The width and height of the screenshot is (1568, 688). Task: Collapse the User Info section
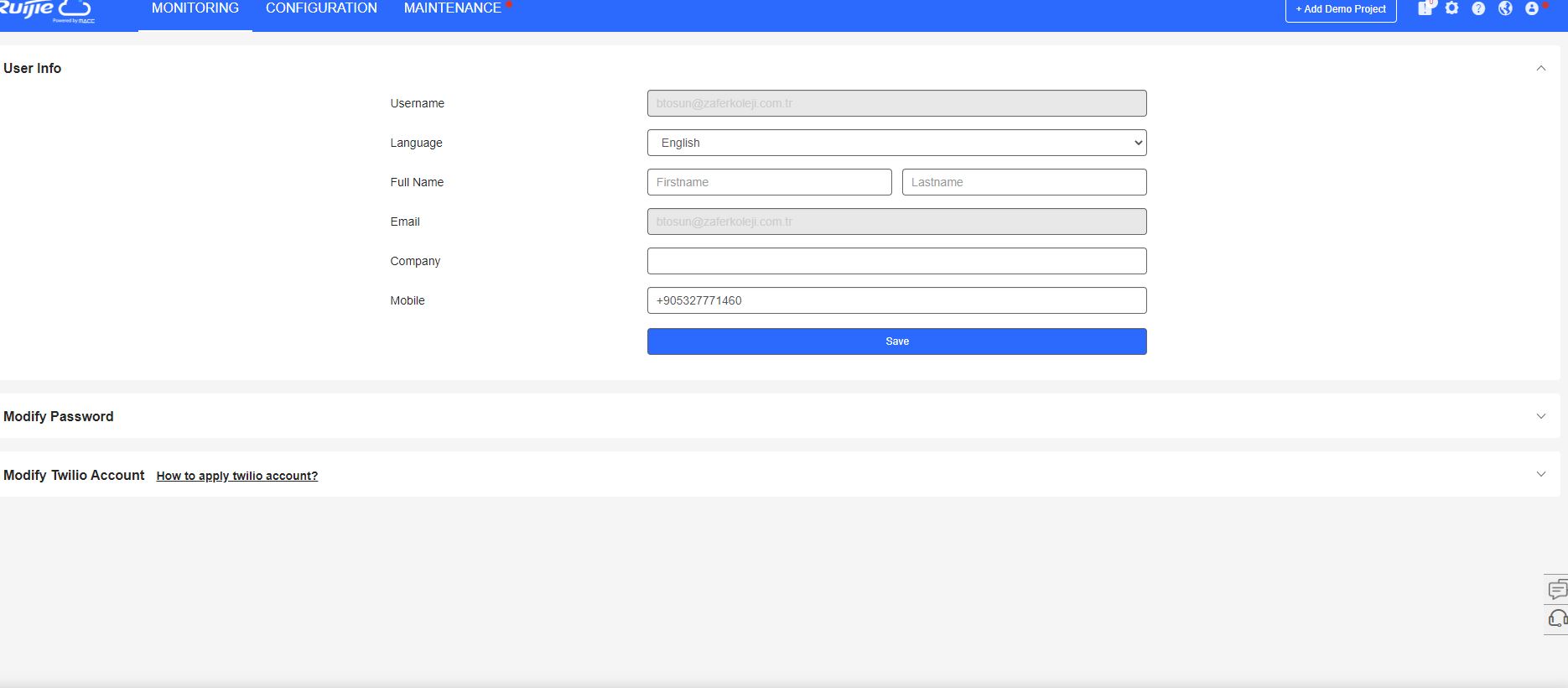click(1540, 68)
